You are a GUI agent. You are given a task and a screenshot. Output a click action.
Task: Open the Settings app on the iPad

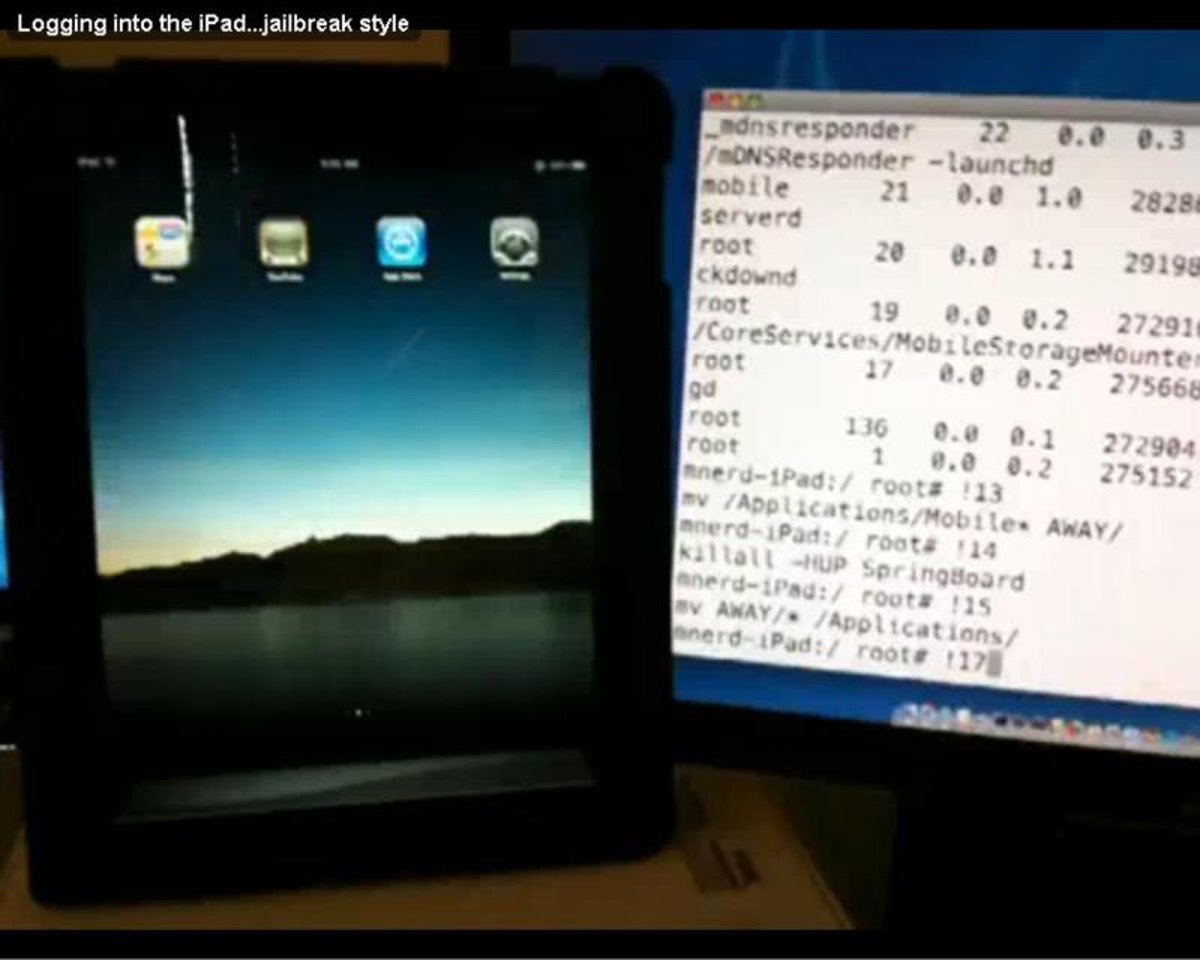pos(514,243)
